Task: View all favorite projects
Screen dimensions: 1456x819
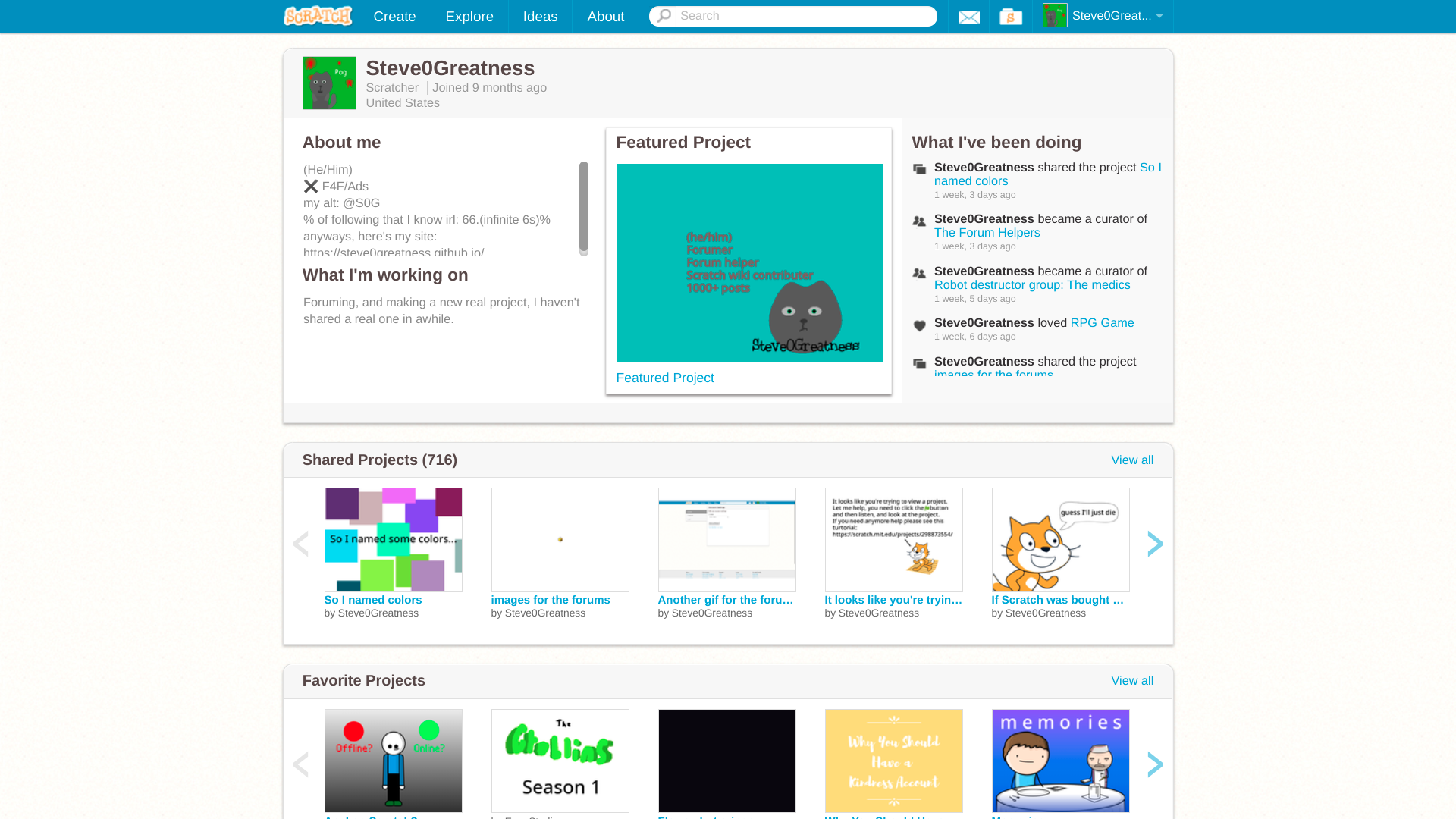Action: [x=1131, y=681]
